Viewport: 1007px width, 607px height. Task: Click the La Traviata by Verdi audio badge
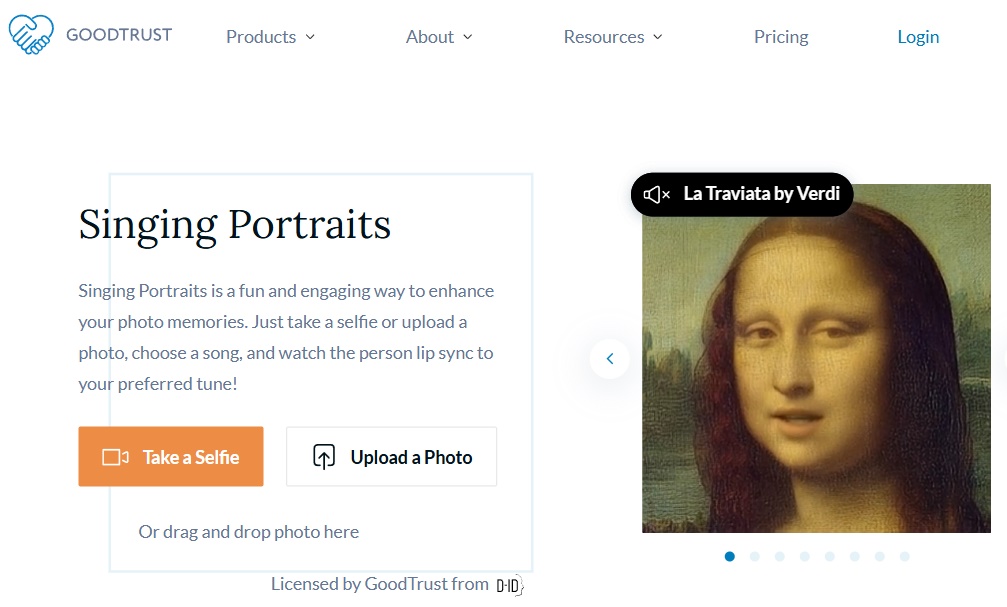click(742, 194)
